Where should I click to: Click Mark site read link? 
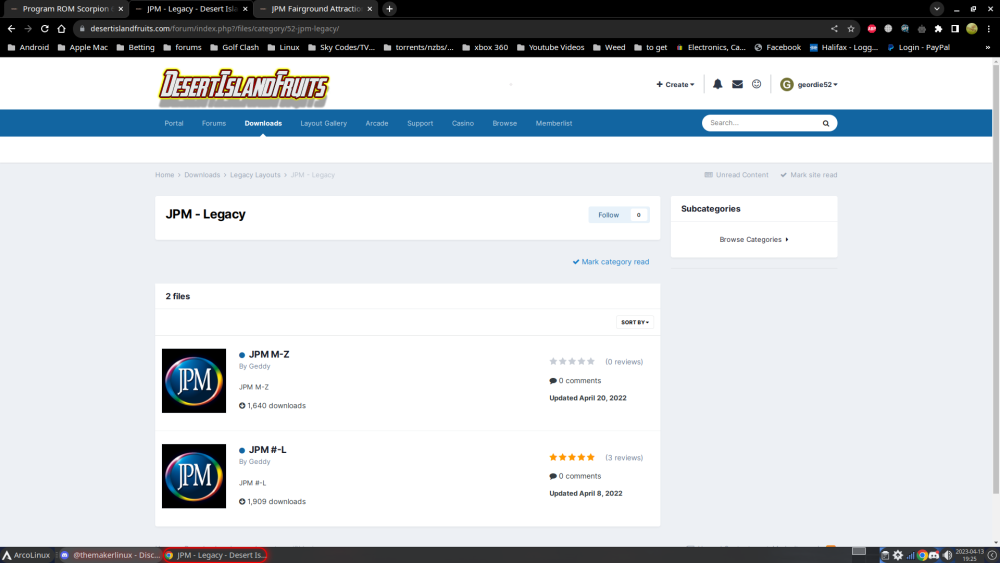click(x=809, y=175)
